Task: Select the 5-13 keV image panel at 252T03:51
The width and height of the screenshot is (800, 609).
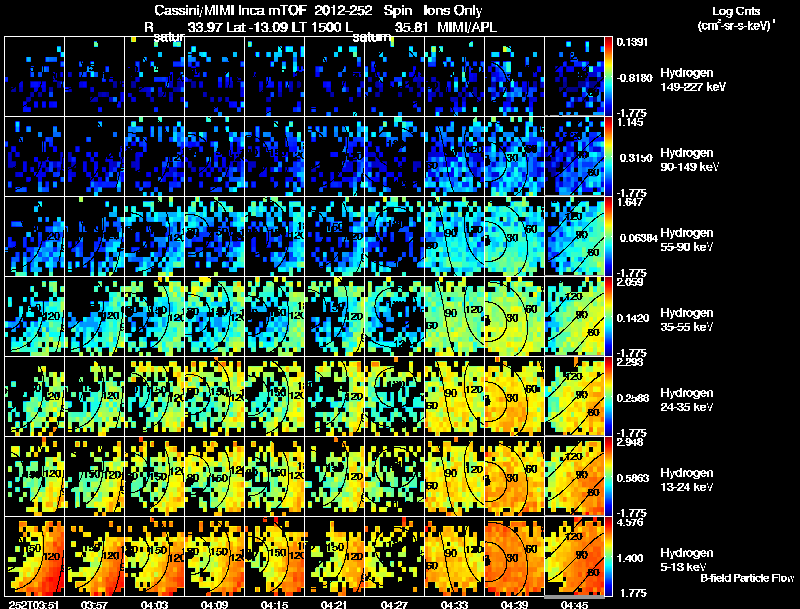Action: tap(35, 556)
